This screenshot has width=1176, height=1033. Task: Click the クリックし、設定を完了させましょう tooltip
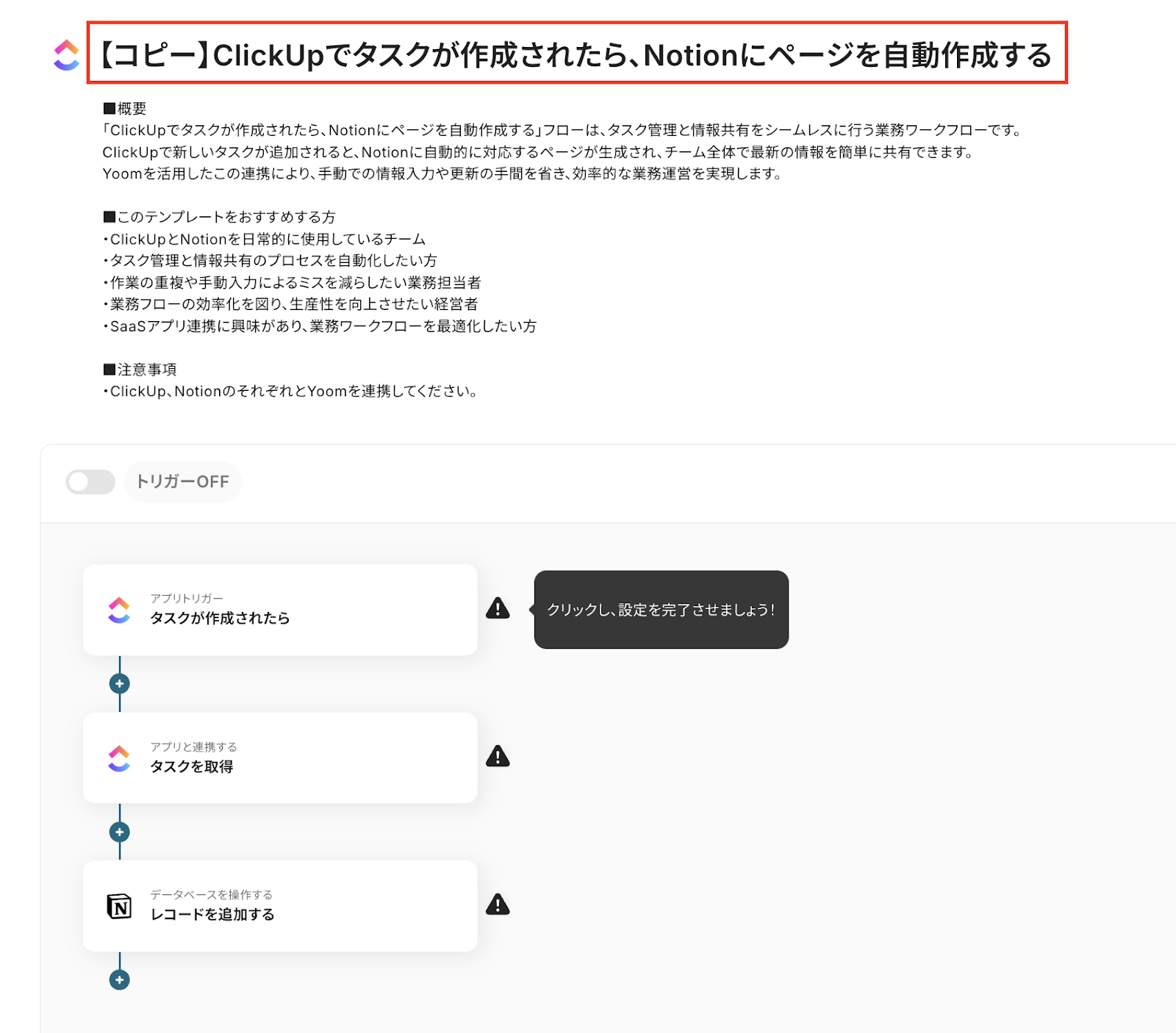tap(661, 610)
